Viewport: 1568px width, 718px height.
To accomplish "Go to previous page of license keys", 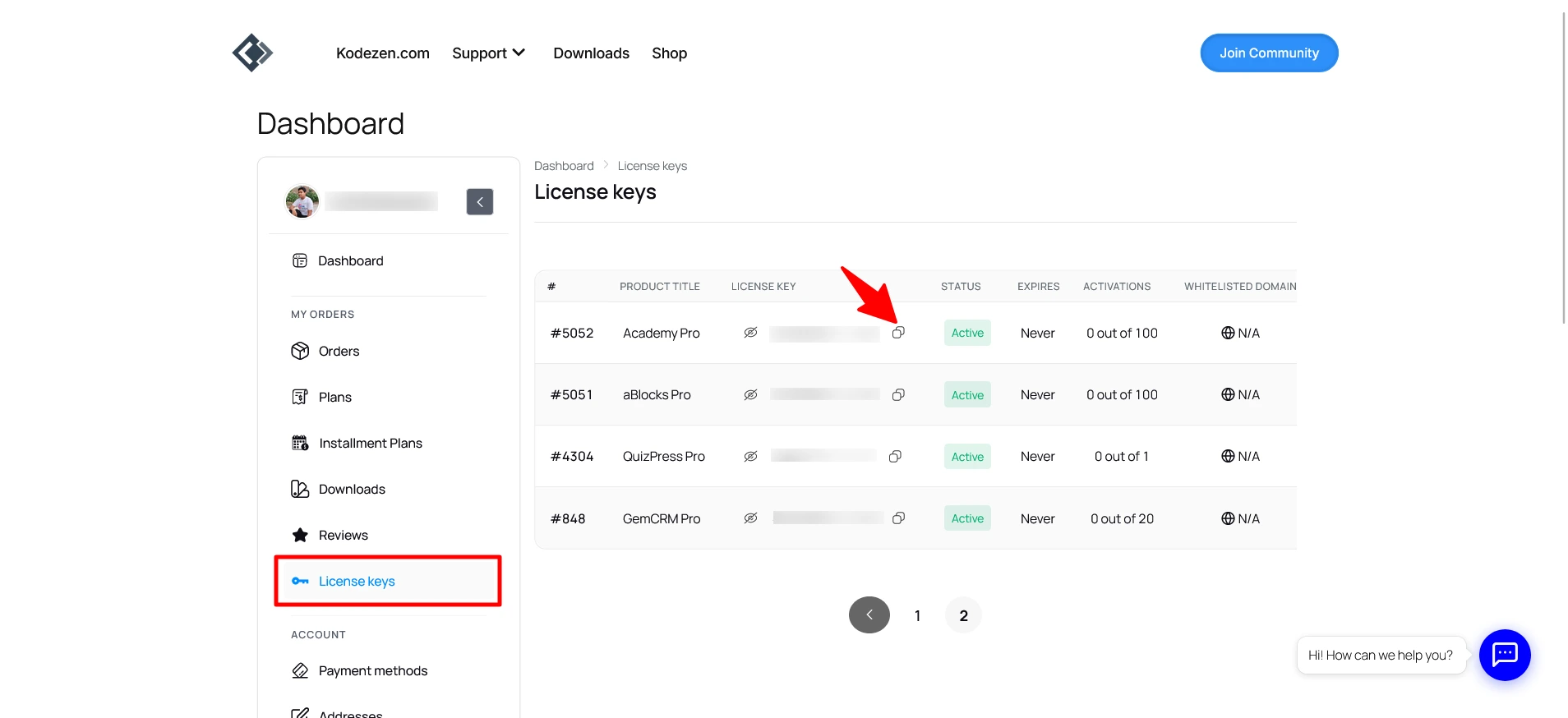I will [869, 614].
